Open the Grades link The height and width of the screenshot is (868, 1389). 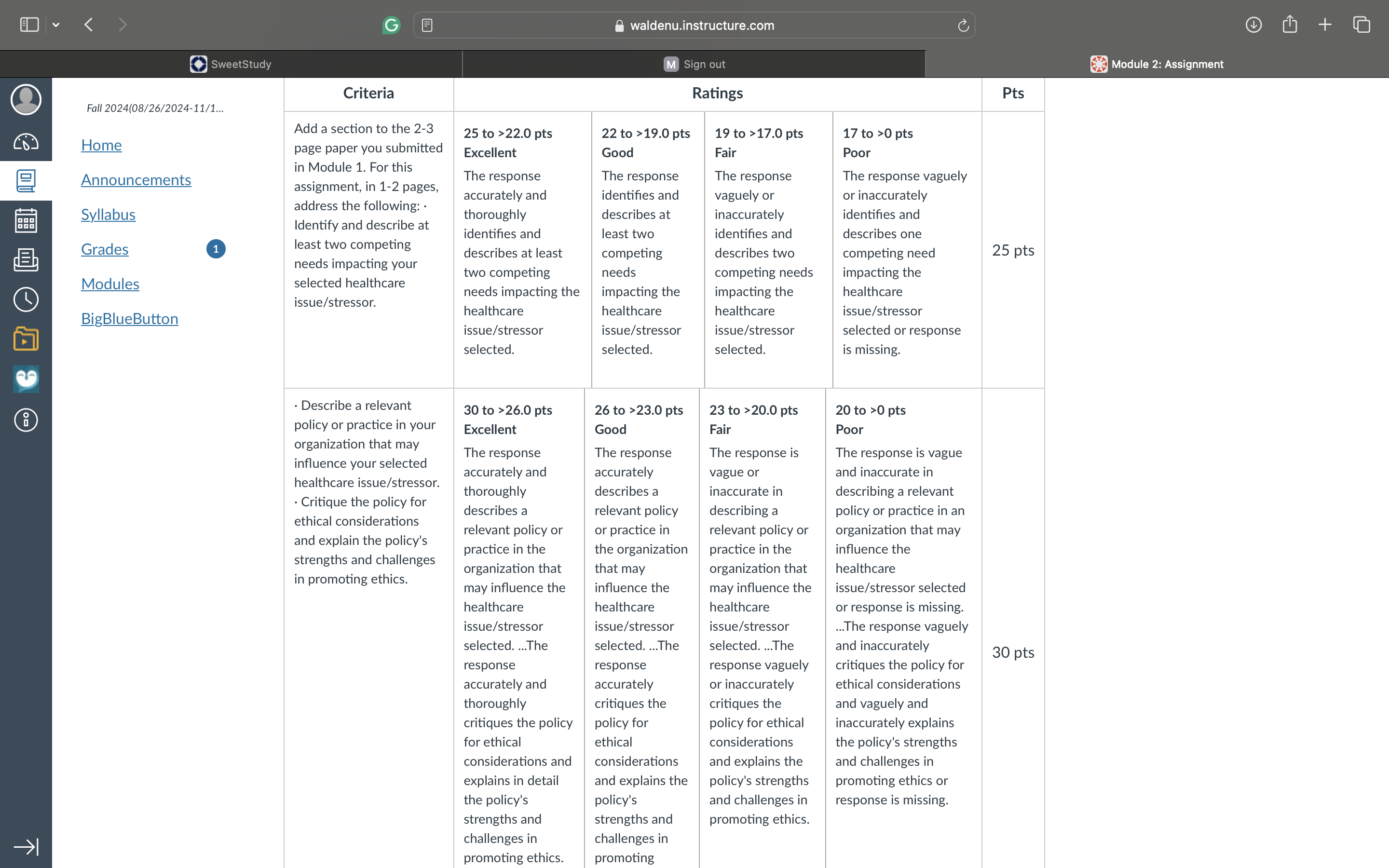(105, 249)
